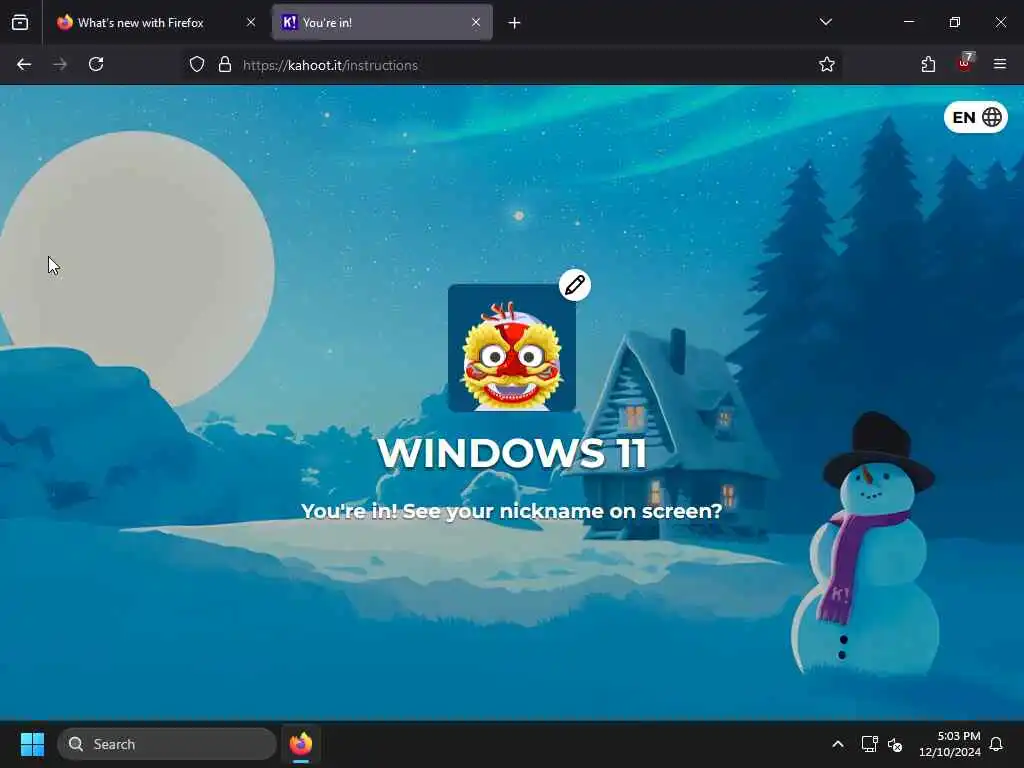The width and height of the screenshot is (1024, 768).
Task: Click the "You're in! See your nickname on screen?" text
Action: [x=512, y=511]
